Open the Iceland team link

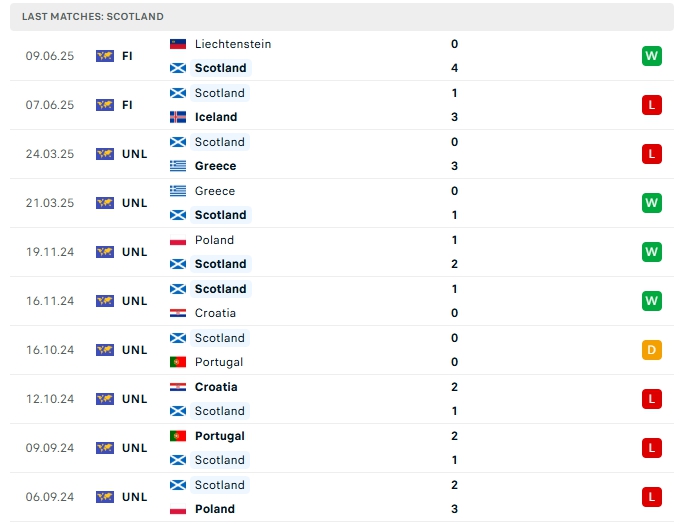tap(216, 117)
